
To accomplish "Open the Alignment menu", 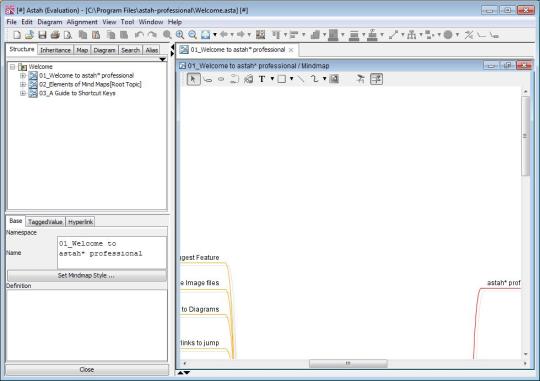I will [x=82, y=22].
